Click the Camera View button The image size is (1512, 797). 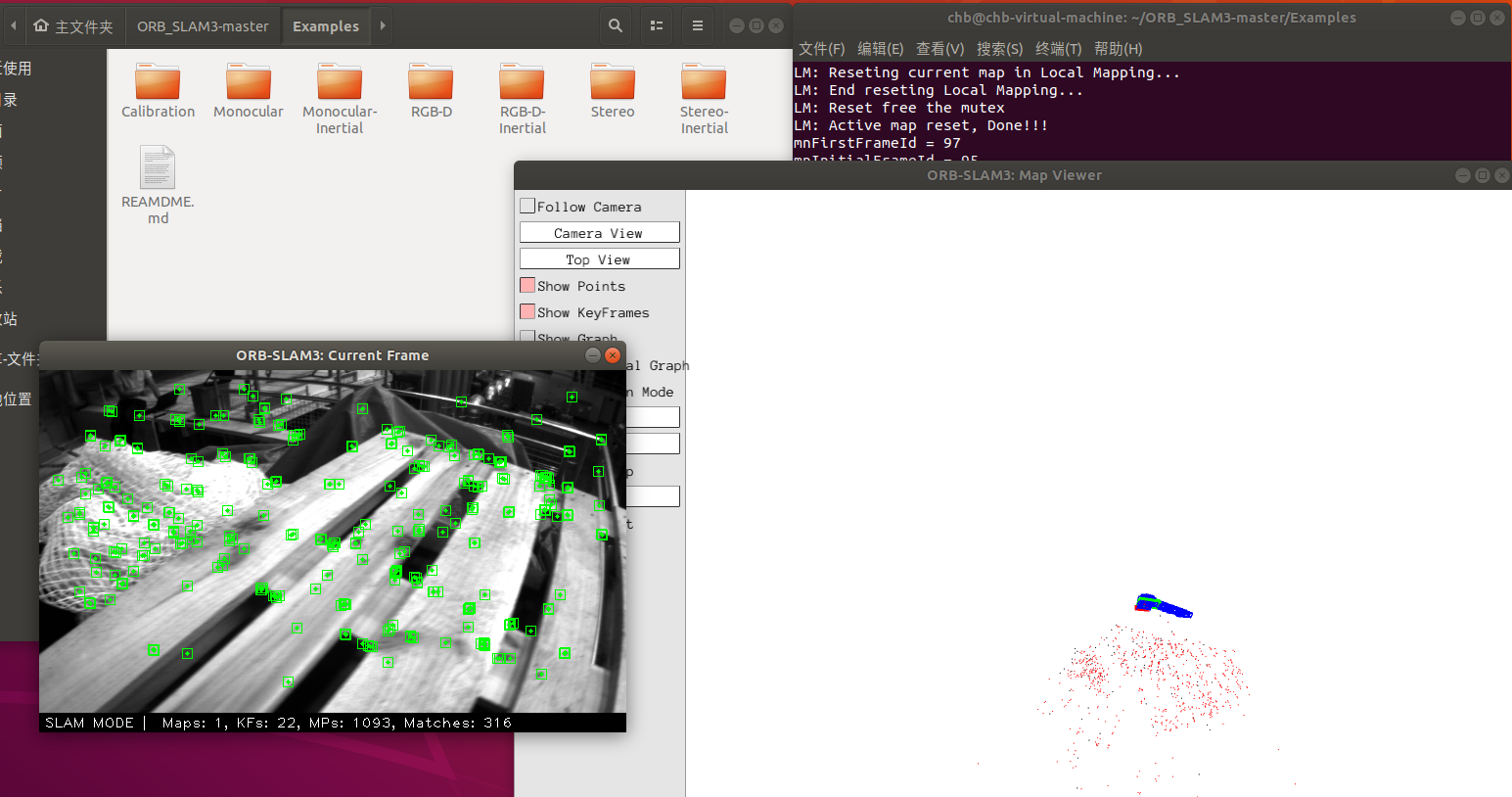(x=599, y=233)
